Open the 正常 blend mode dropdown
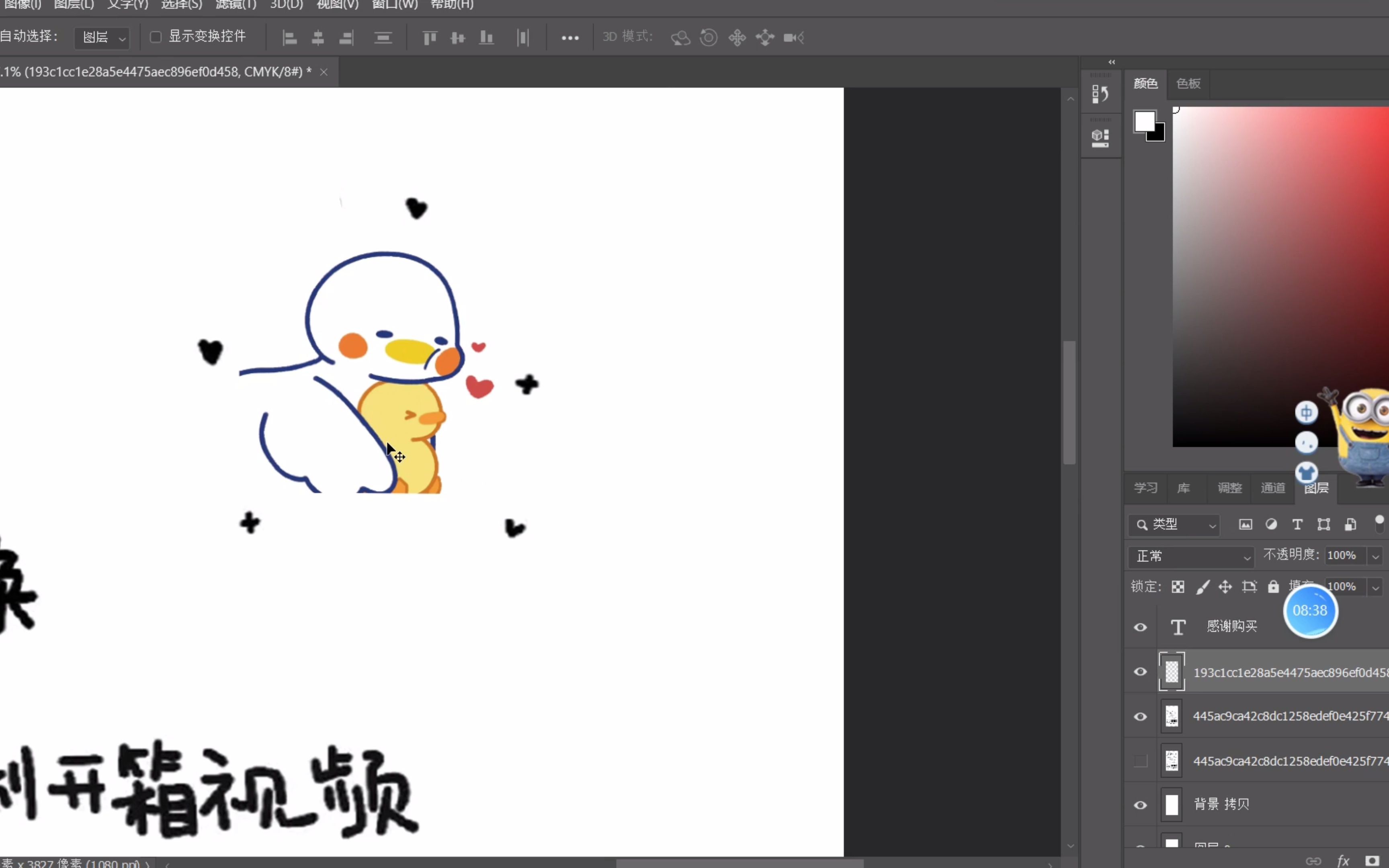 (x=1191, y=556)
